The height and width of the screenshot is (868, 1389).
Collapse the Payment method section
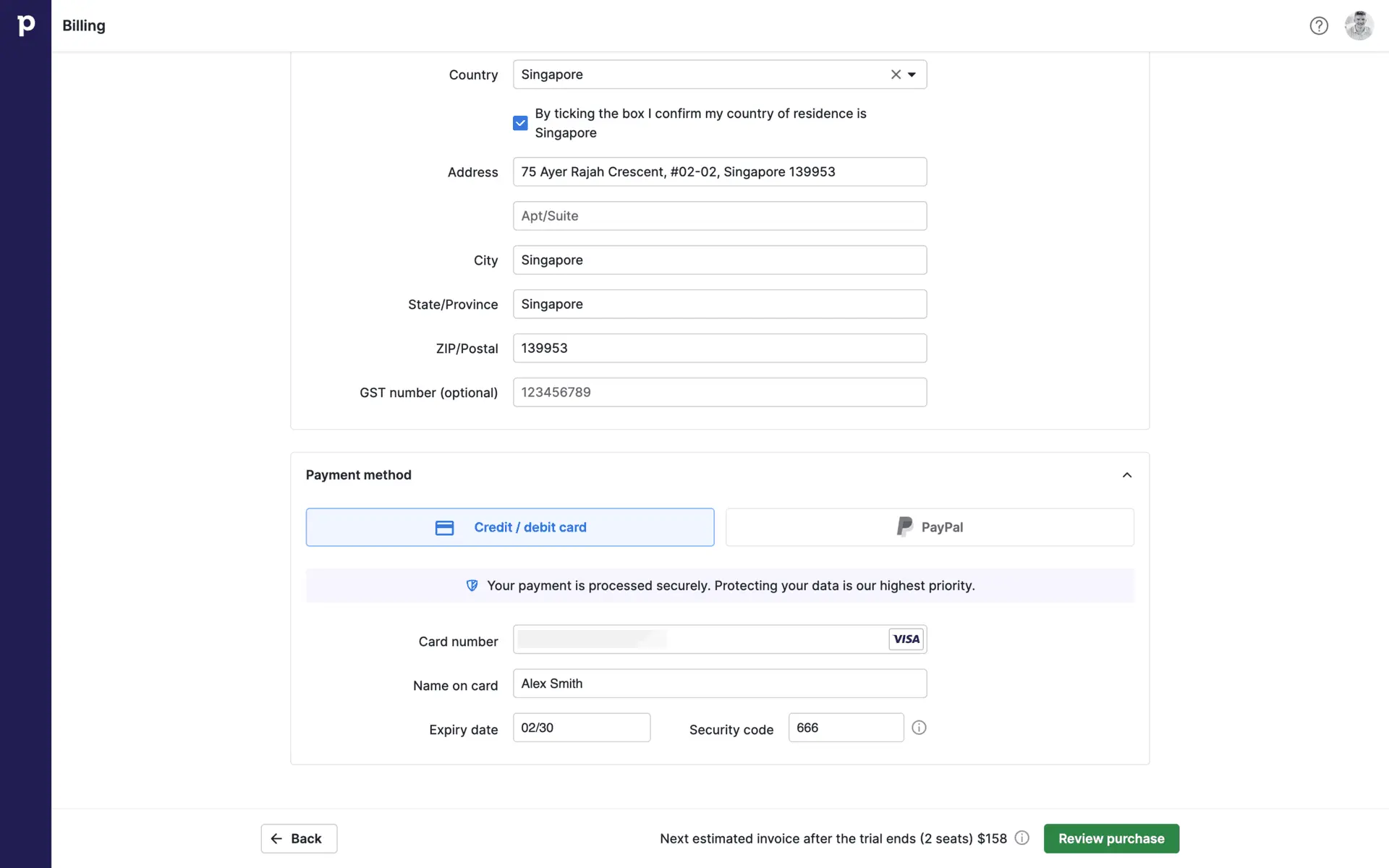[x=1126, y=475]
